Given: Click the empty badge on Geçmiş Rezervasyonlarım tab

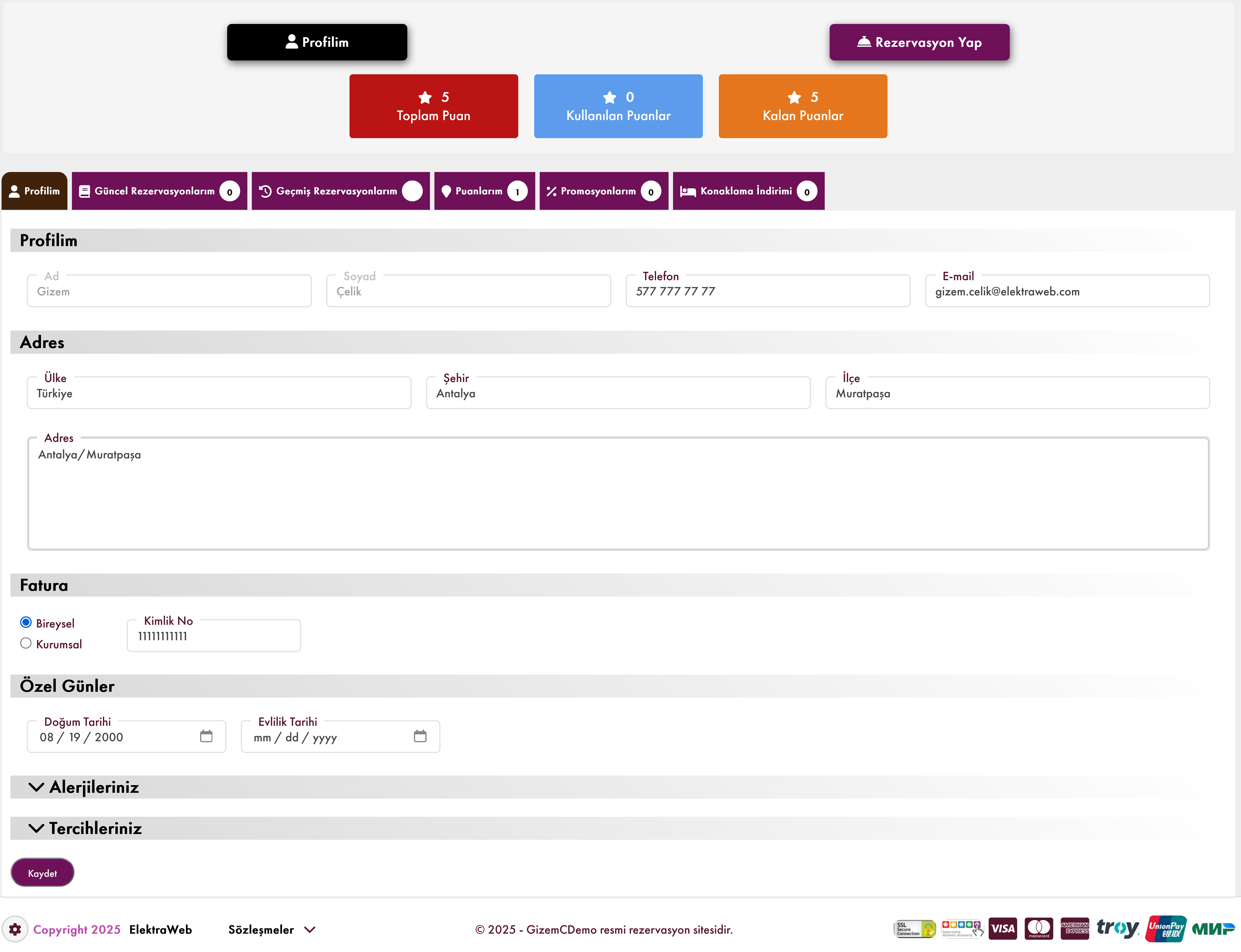Looking at the screenshot, I should coord(412,191).
